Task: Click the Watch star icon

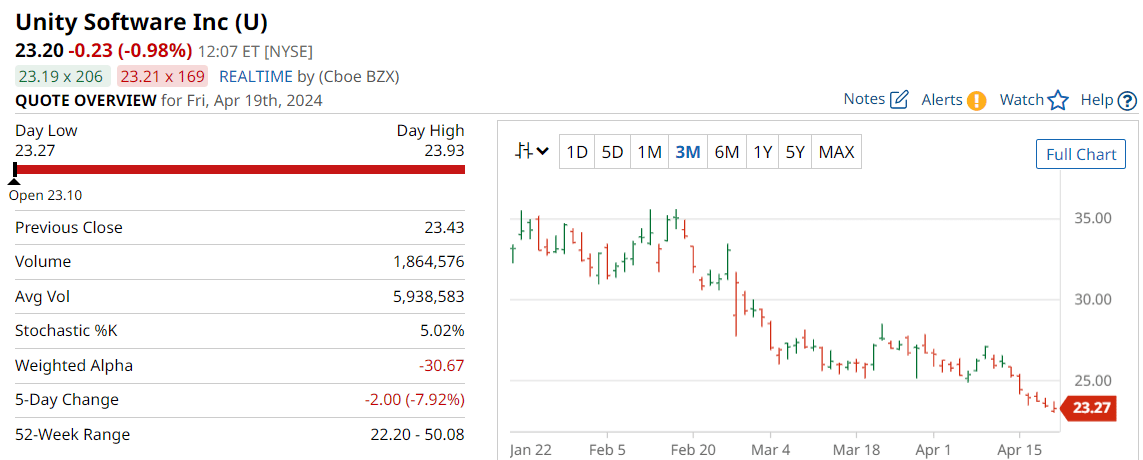Action: (x=1058, y=100)
